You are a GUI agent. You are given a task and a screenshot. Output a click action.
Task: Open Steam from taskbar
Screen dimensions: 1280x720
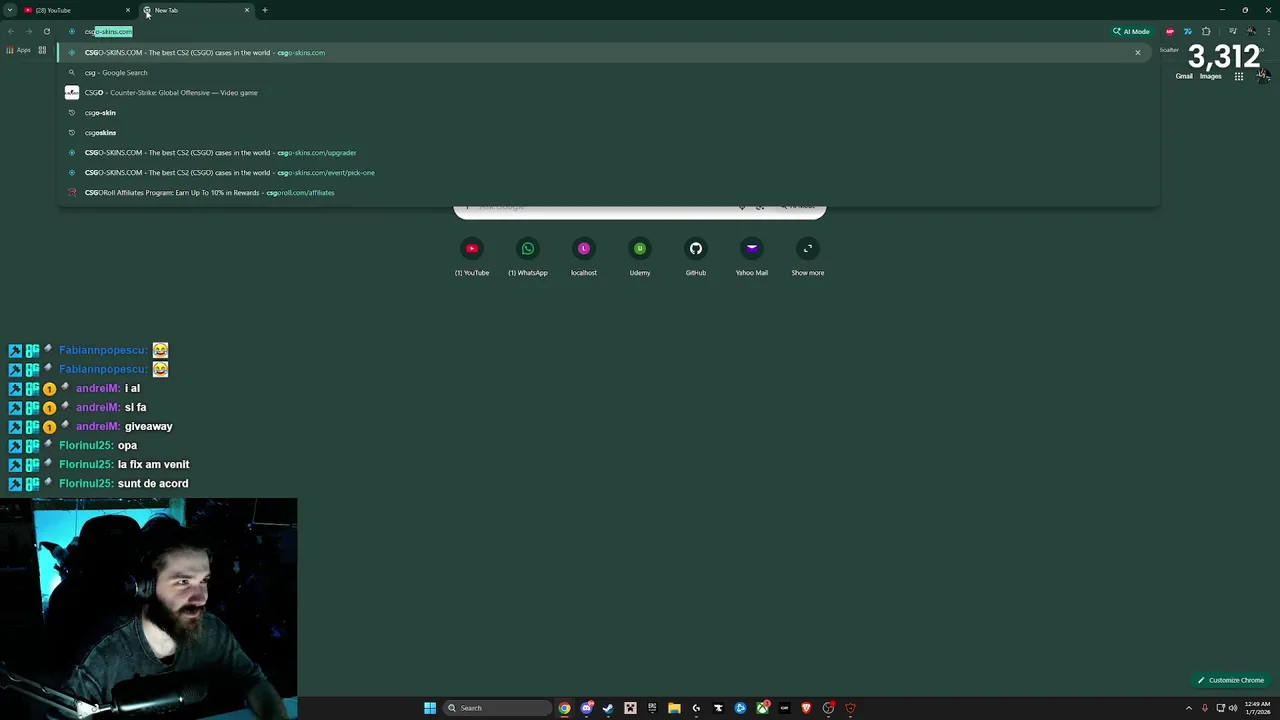point(608,708)
